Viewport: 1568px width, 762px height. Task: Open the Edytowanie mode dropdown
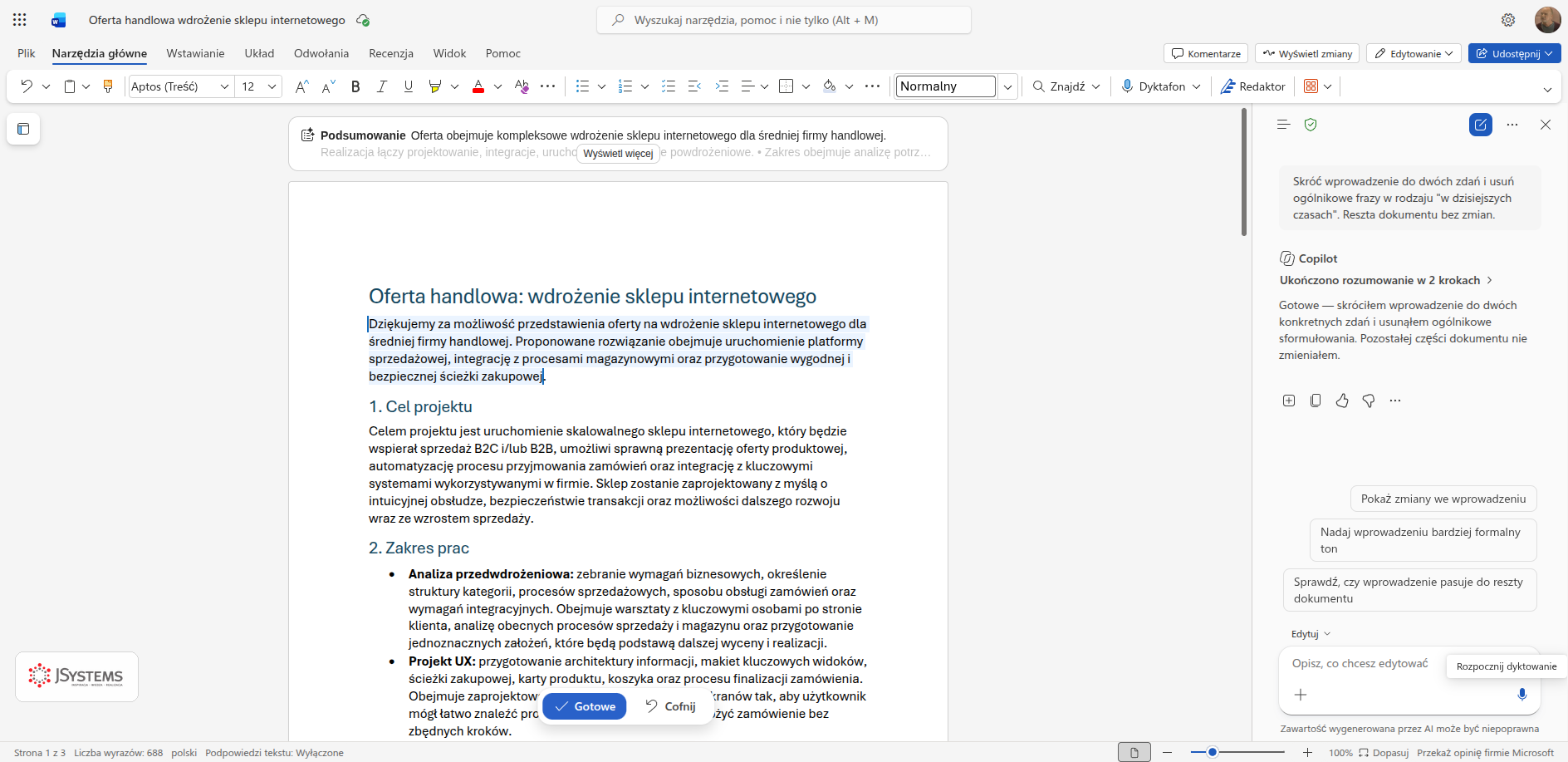(x=1414, y=53)
